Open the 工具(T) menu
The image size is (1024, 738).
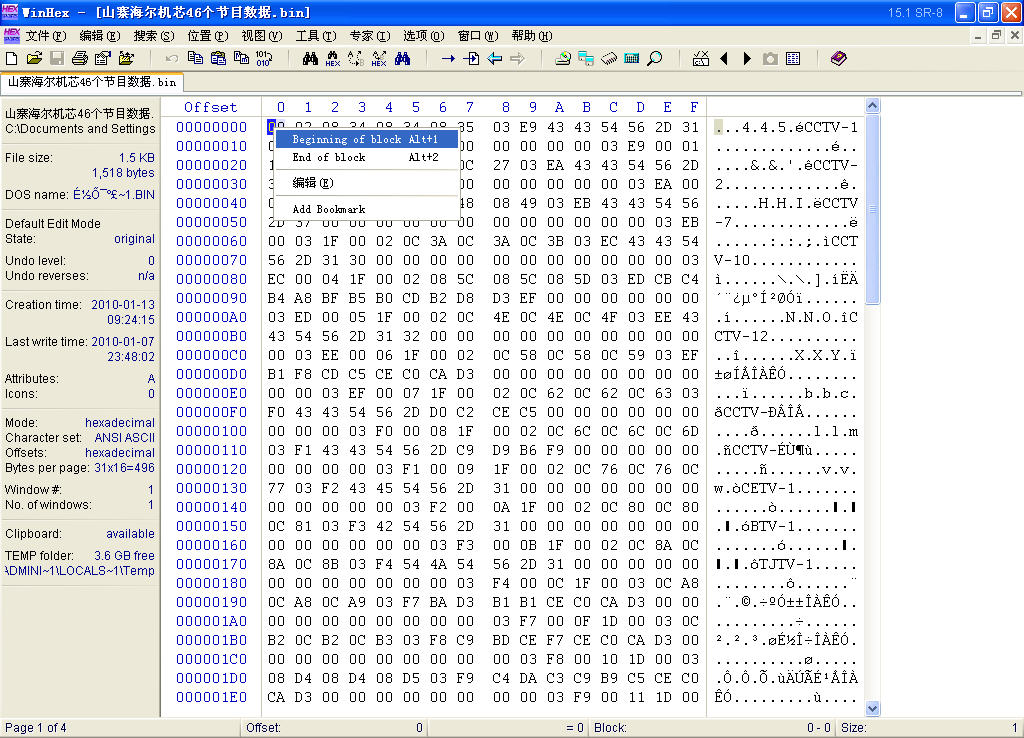tap(316, 35)
